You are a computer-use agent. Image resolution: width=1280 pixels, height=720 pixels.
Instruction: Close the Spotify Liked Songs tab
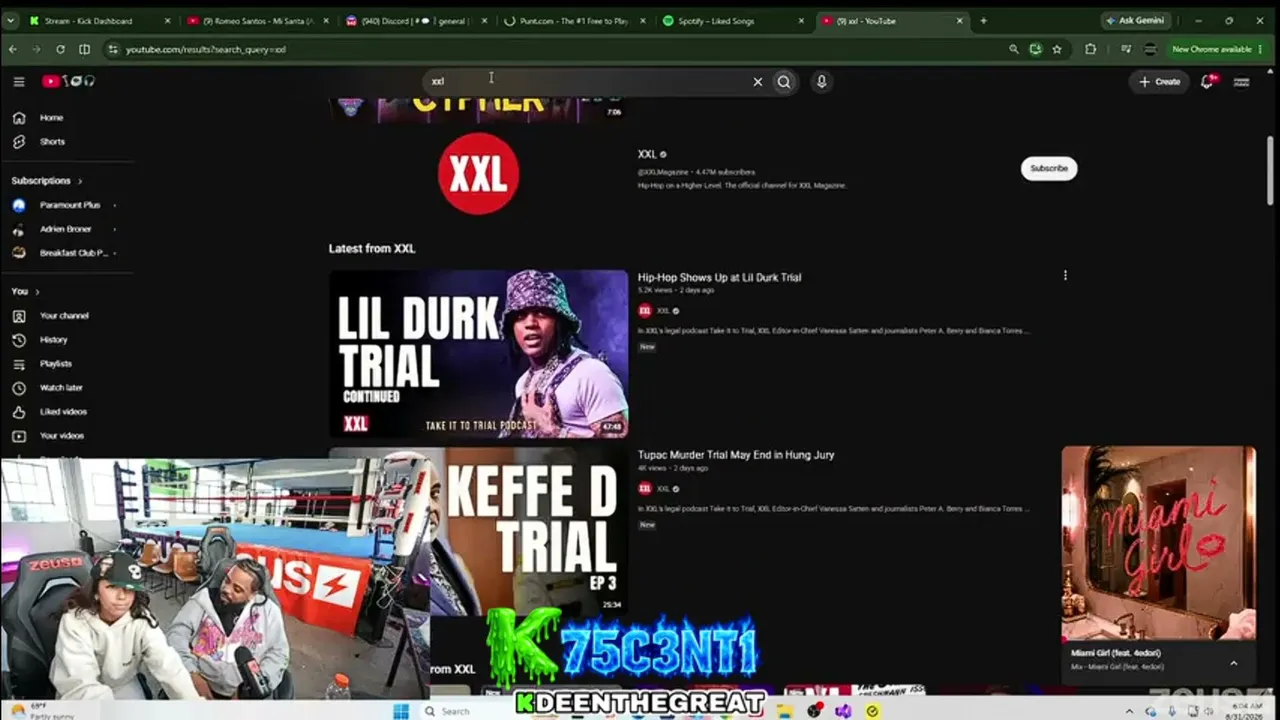802,20
